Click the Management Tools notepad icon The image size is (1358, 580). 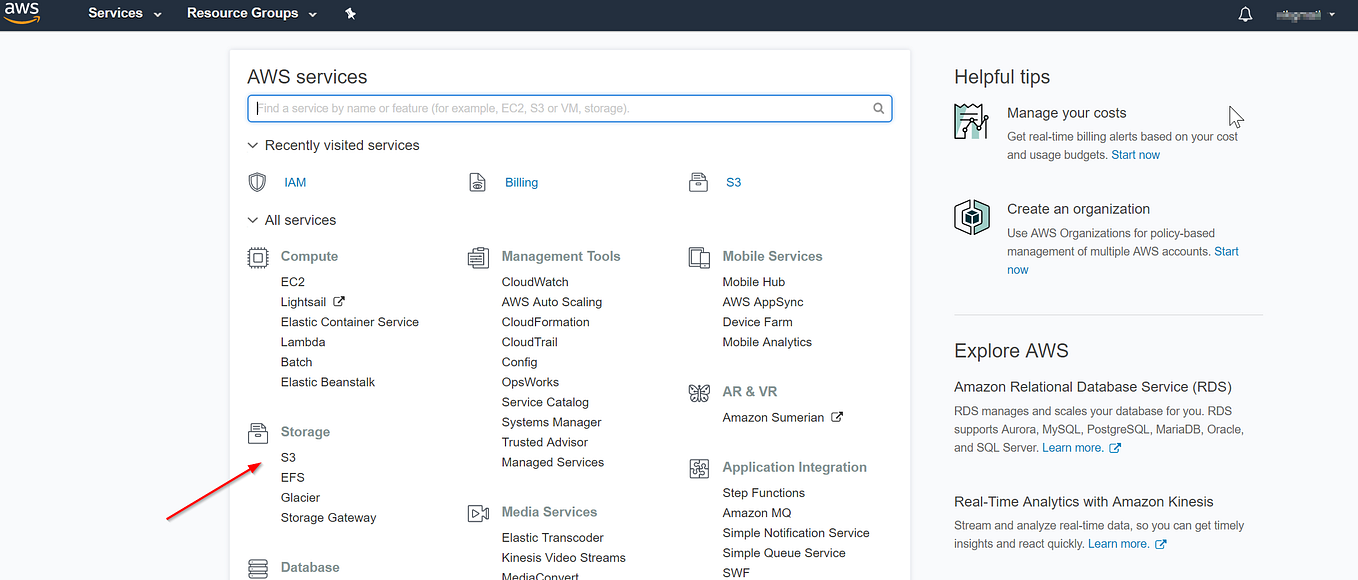point(479,257)
